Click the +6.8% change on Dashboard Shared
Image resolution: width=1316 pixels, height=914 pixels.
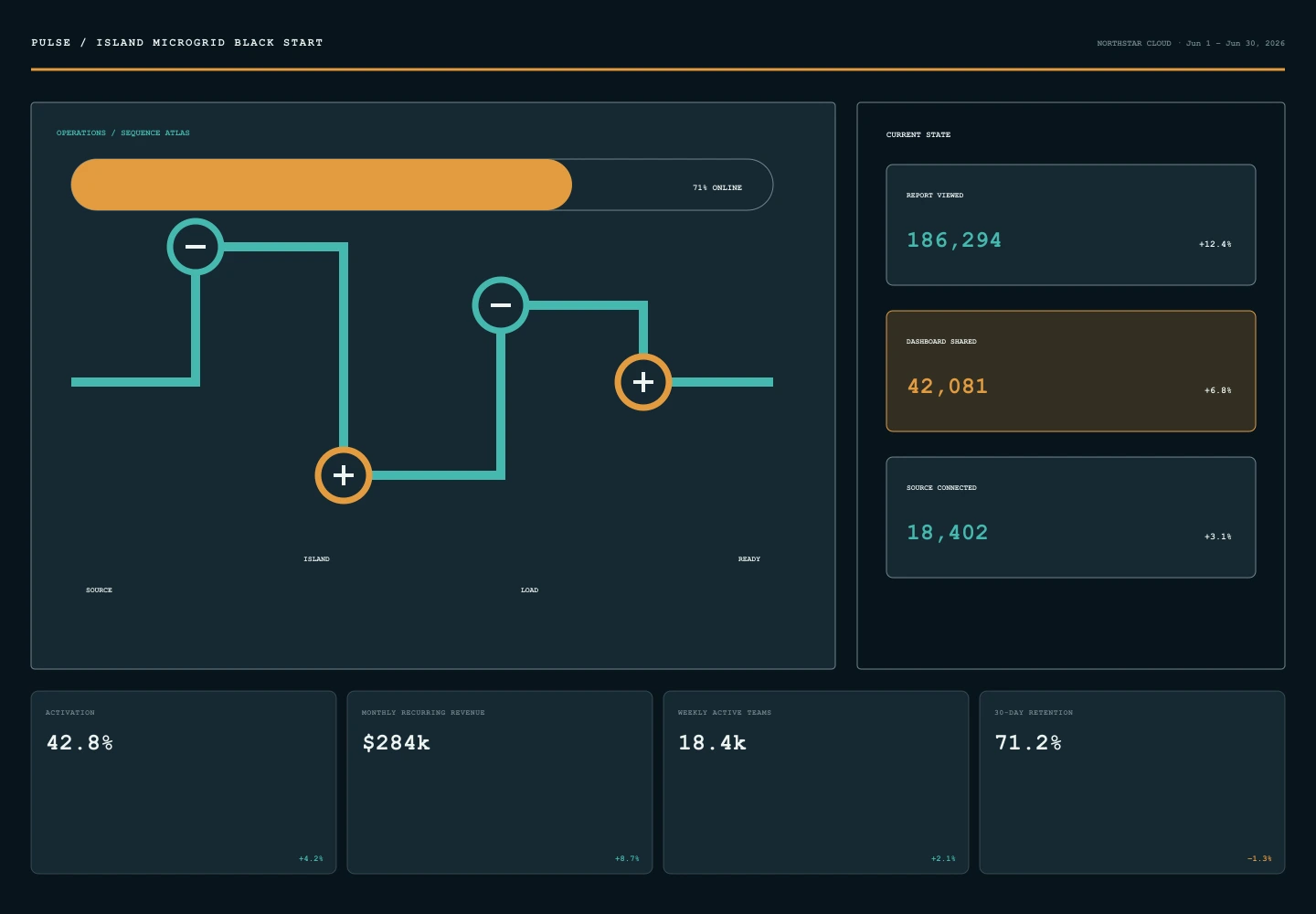pos(1218,390)
